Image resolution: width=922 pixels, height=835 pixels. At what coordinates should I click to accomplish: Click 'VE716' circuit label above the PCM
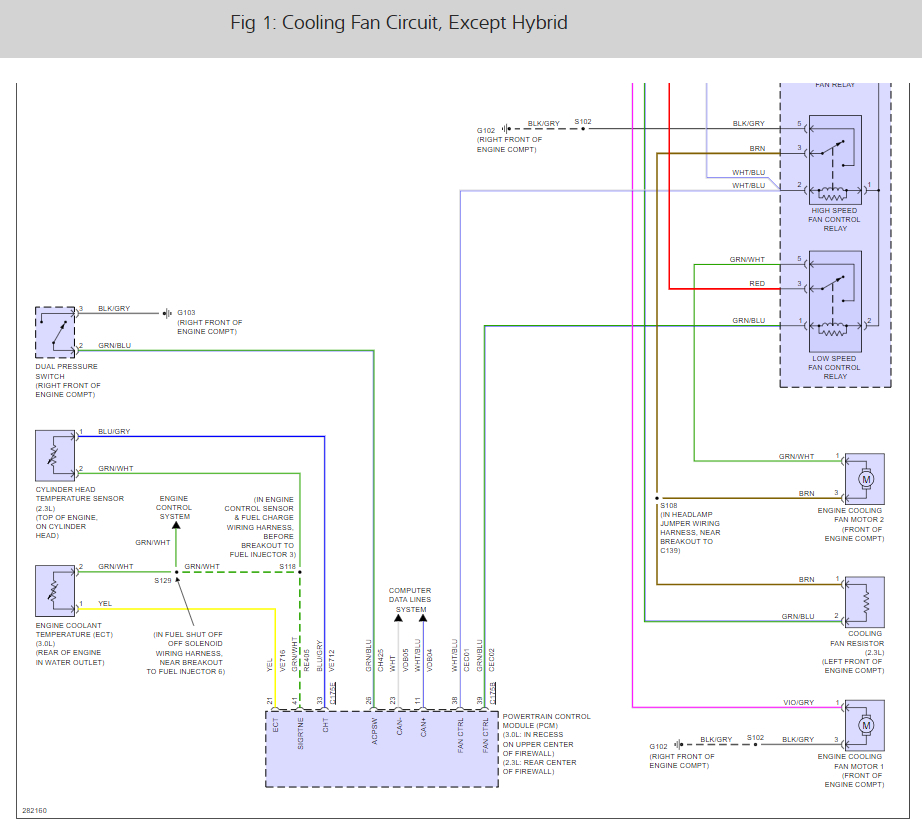click(x=282, y=660)
